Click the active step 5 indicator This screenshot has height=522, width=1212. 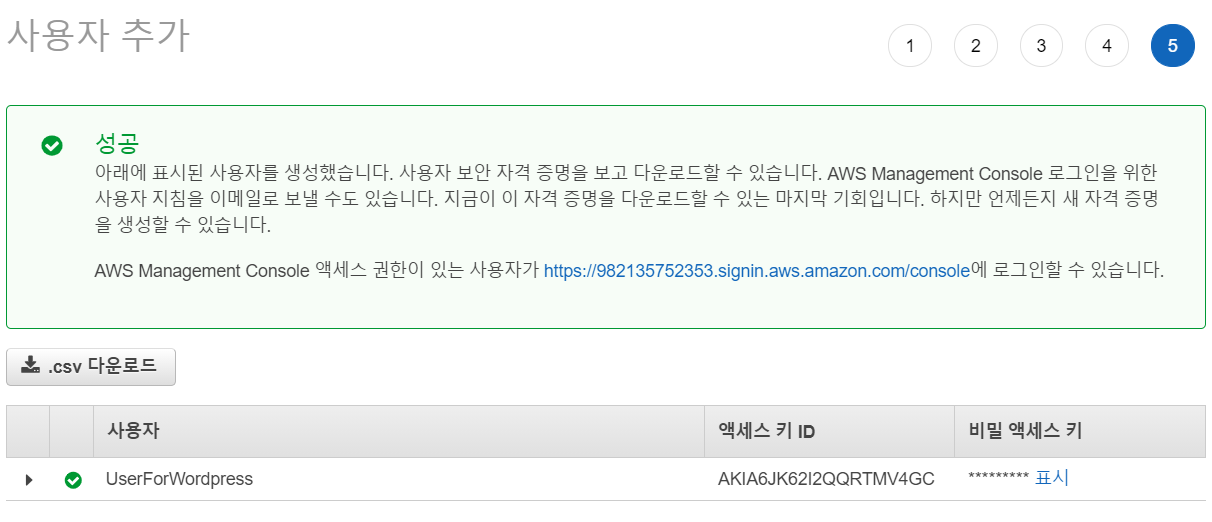[x=1173, y=46]
